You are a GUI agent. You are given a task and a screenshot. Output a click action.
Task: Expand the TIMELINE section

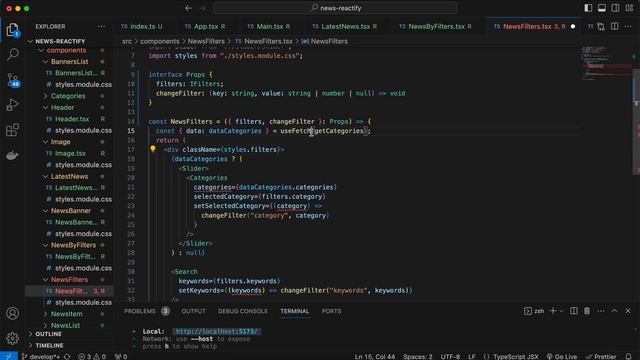(69, 345)
